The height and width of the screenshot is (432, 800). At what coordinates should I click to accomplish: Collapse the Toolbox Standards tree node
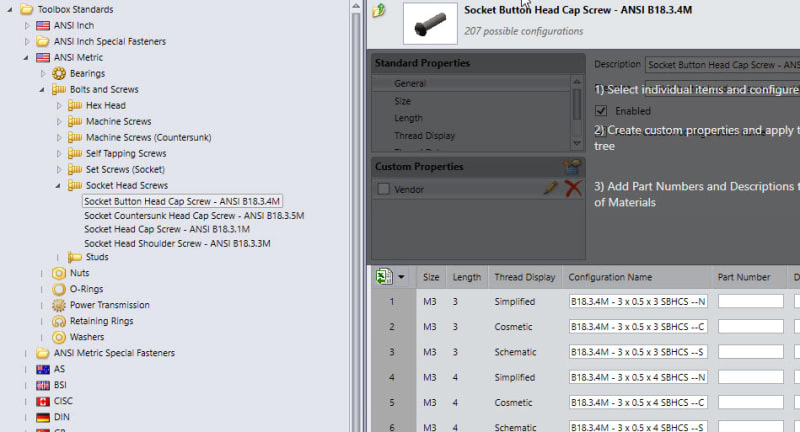pyautogui.click(x=10, y=9)
